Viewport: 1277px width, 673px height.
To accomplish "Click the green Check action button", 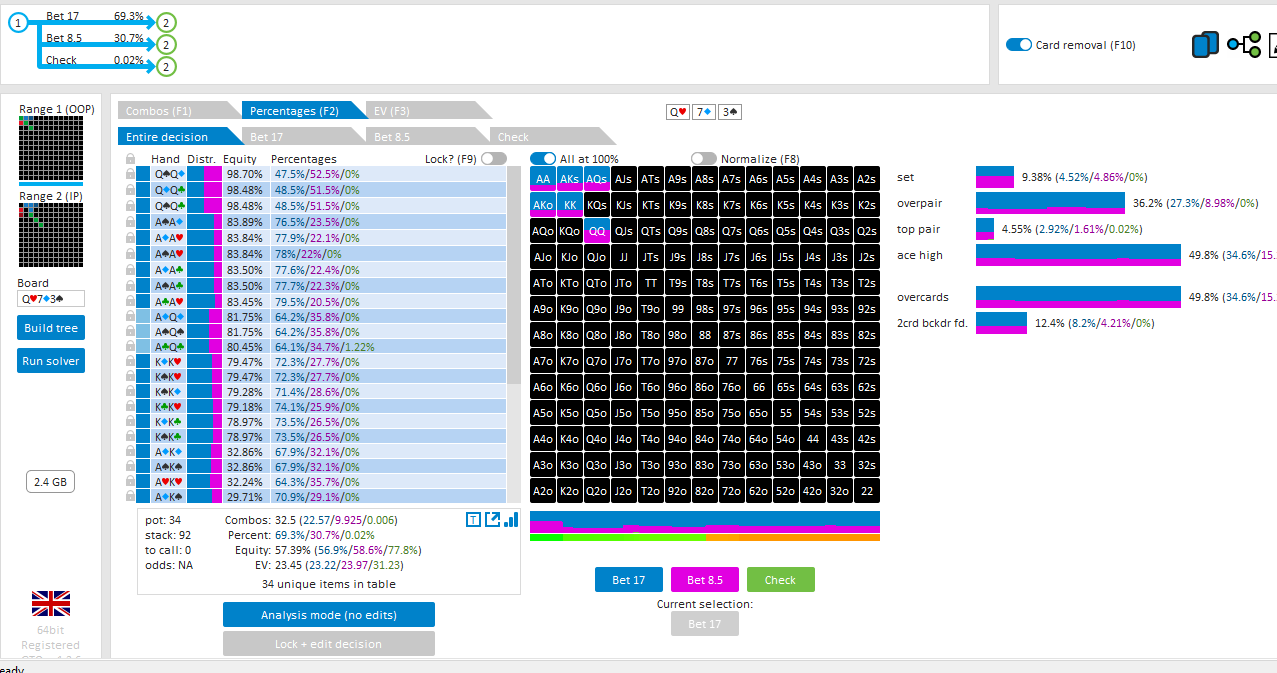I will pos(781,579).
